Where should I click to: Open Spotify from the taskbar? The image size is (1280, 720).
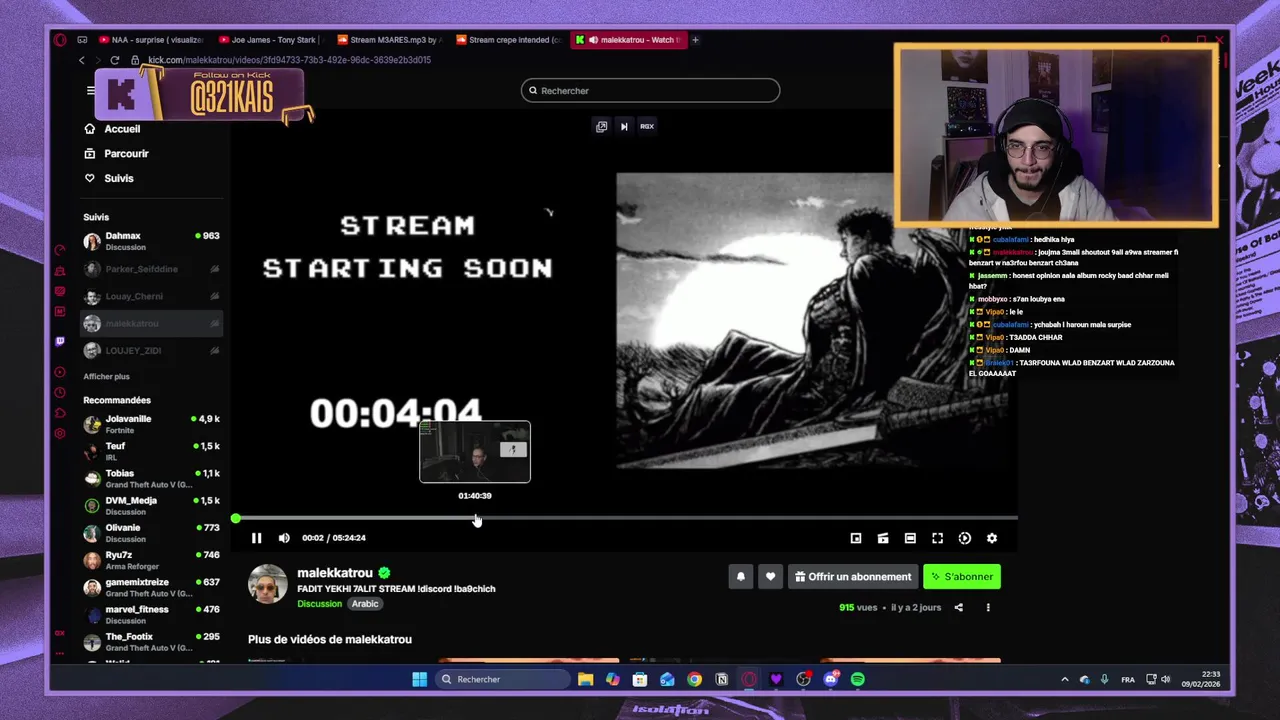pos(858,679)
